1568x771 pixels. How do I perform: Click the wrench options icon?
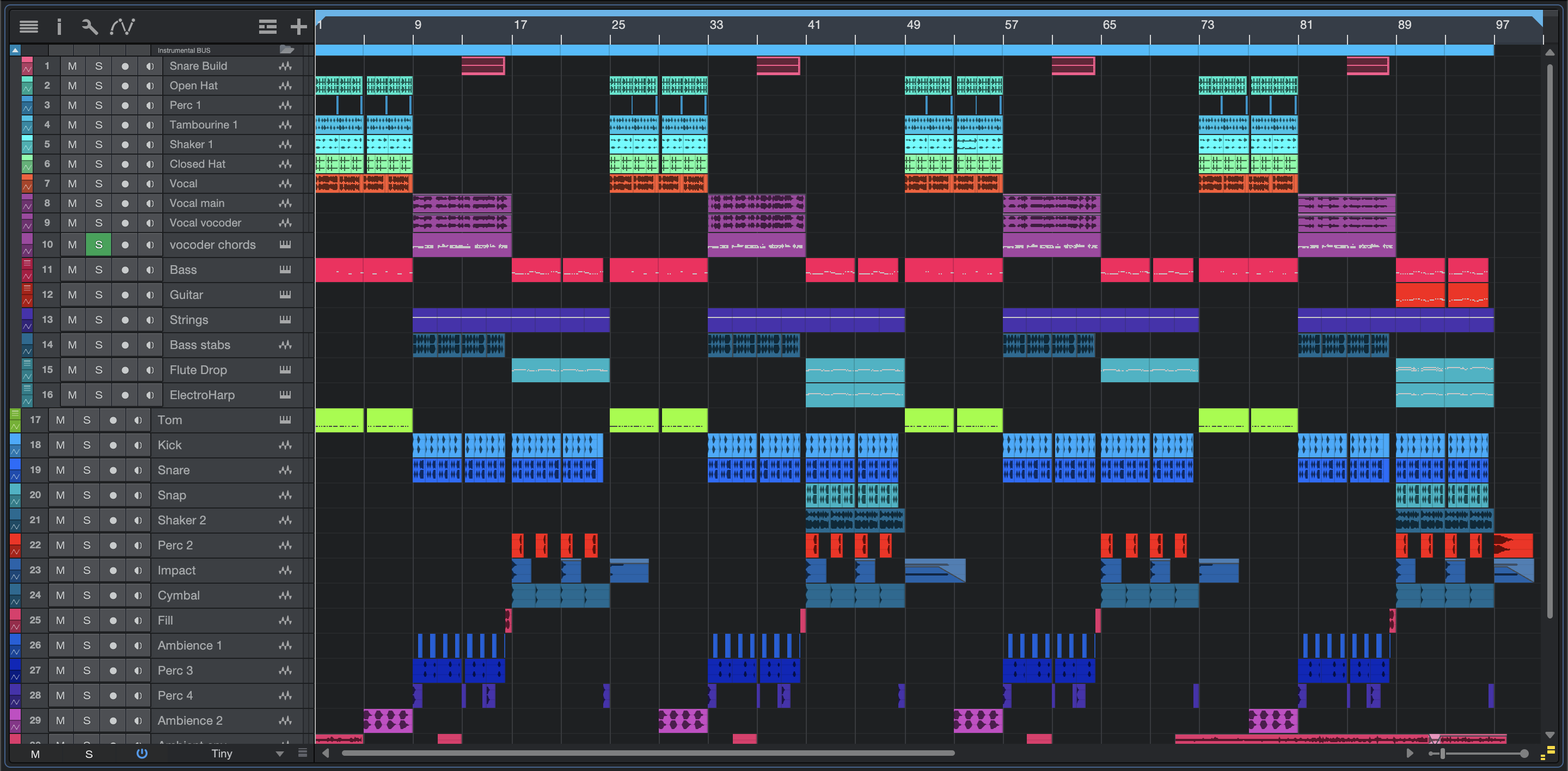[89, 26]
